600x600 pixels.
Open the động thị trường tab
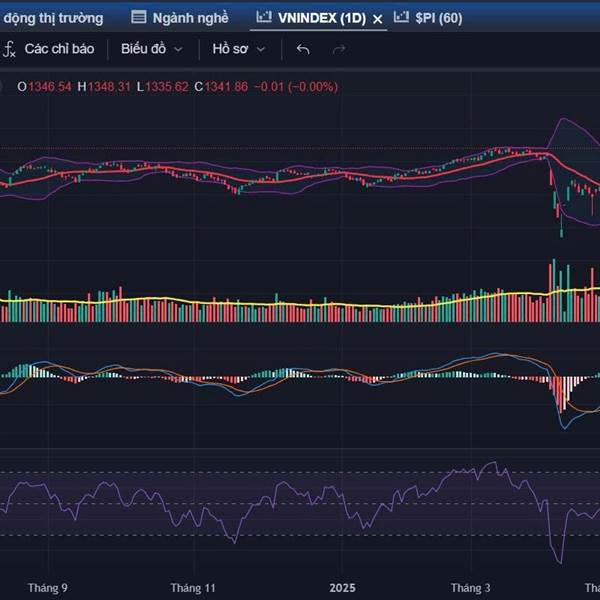pyautogui.click(x=53, y=18)
